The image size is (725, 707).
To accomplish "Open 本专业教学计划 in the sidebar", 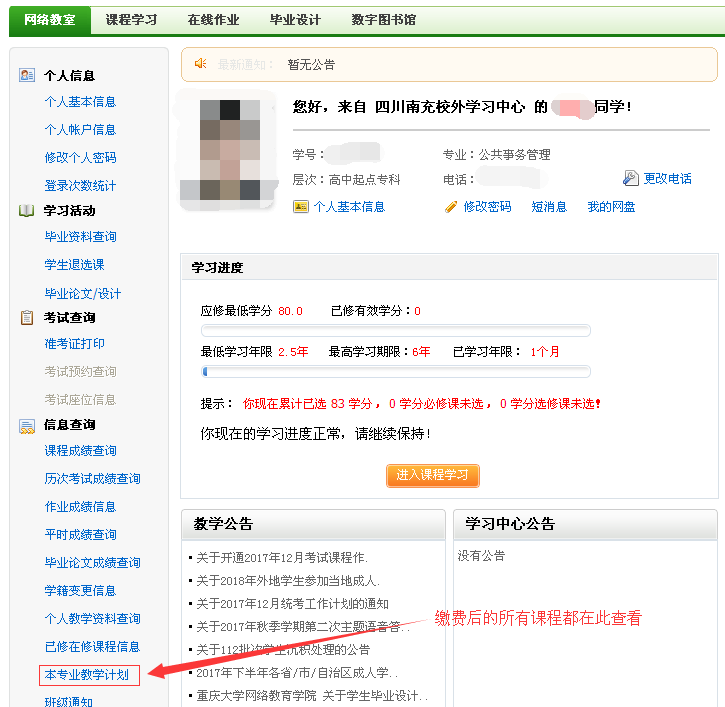I will (86, 675).
